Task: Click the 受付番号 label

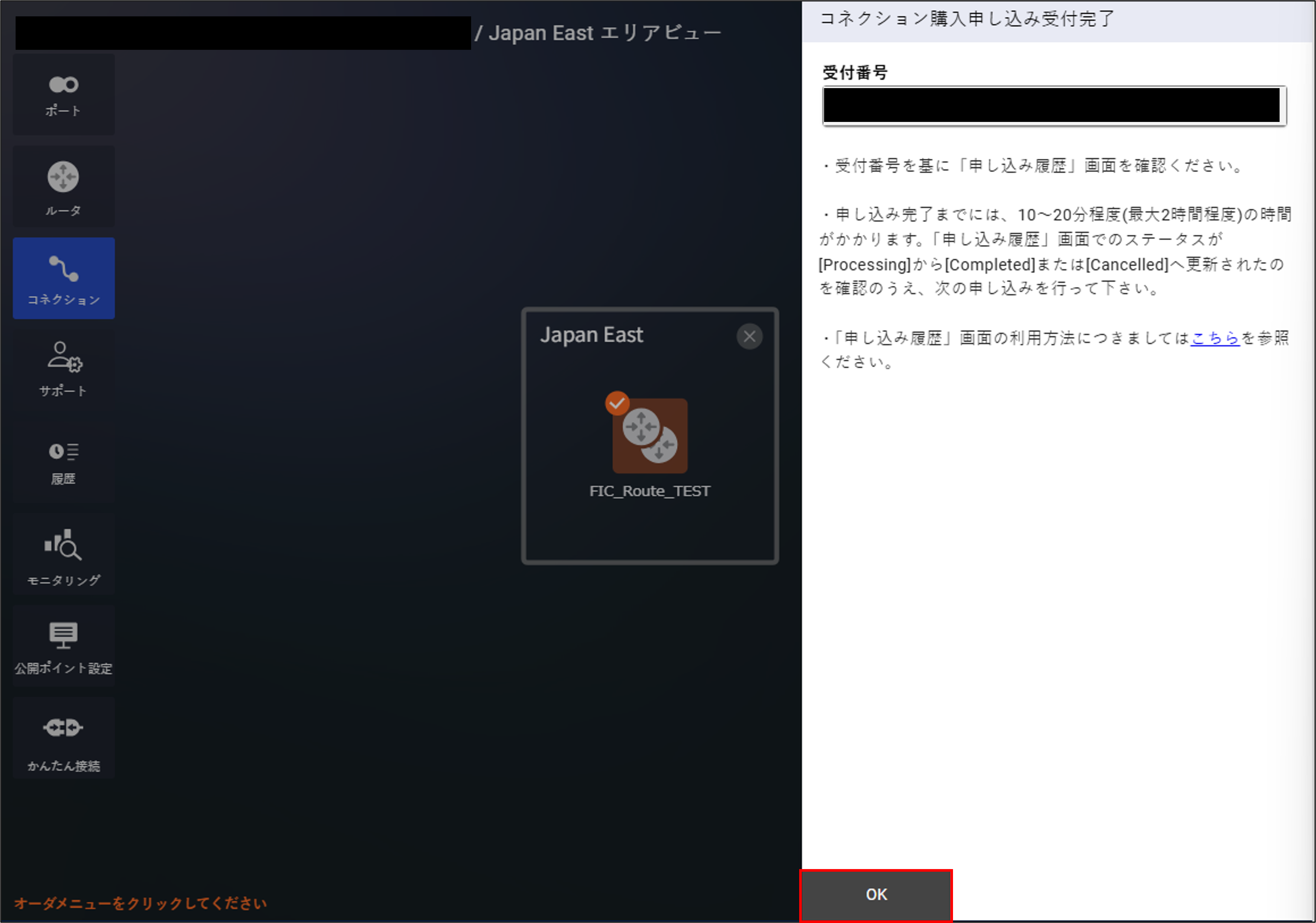Action: click(855, 73)
